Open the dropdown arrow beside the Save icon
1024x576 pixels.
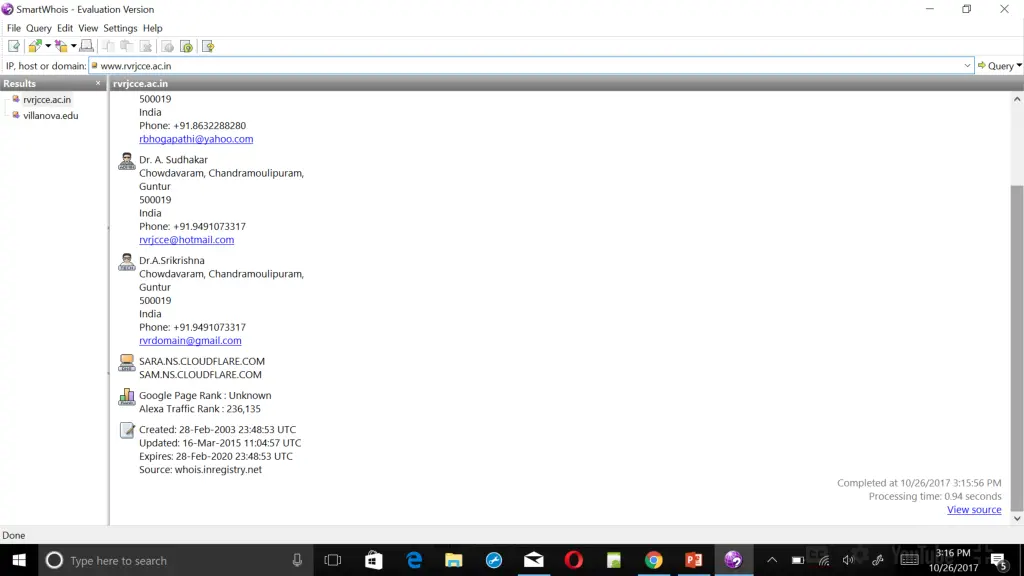73,46
